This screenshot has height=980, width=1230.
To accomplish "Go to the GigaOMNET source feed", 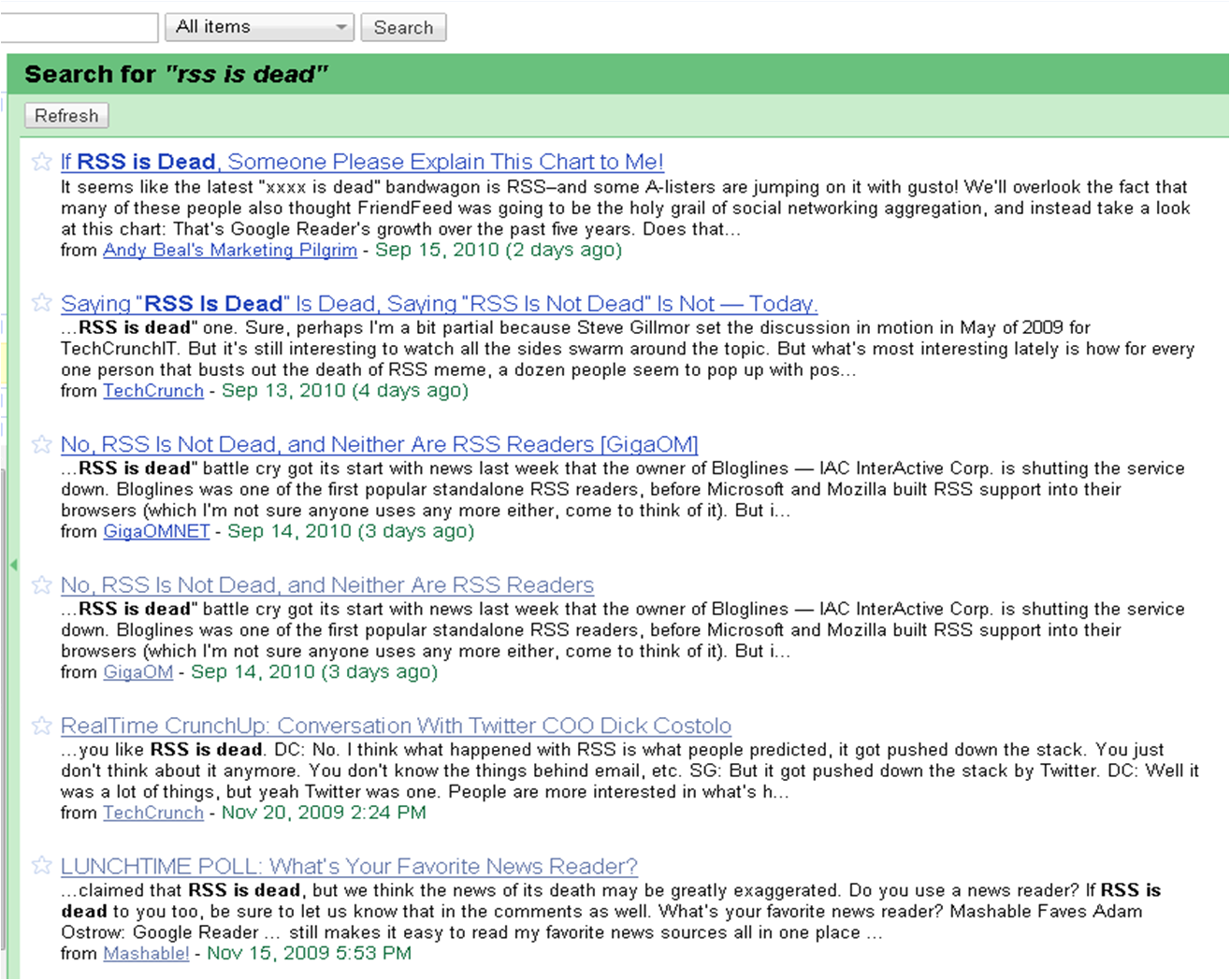I will pos(156,531).
